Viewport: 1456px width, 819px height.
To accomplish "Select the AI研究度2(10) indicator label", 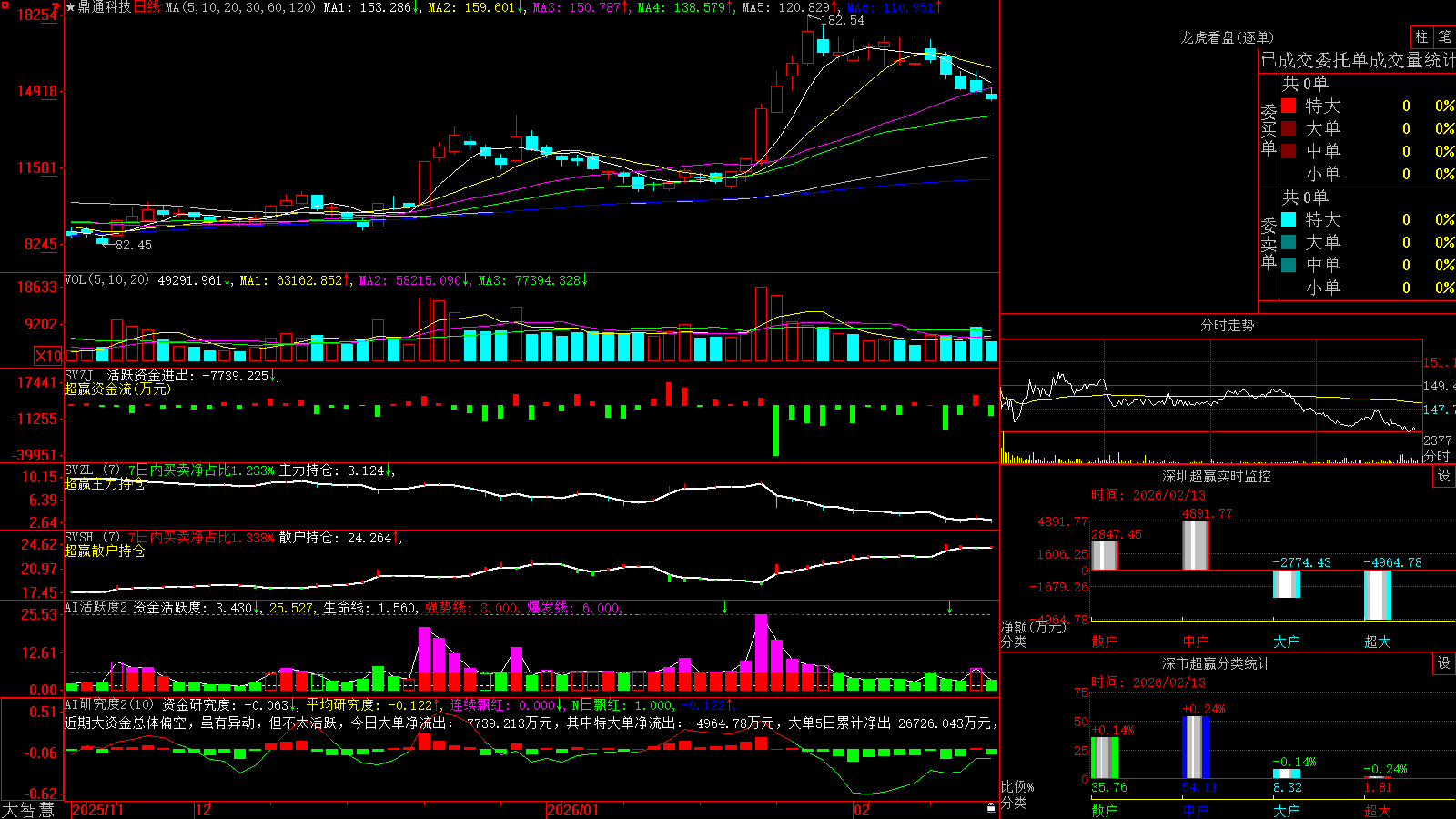I will 109,704.
